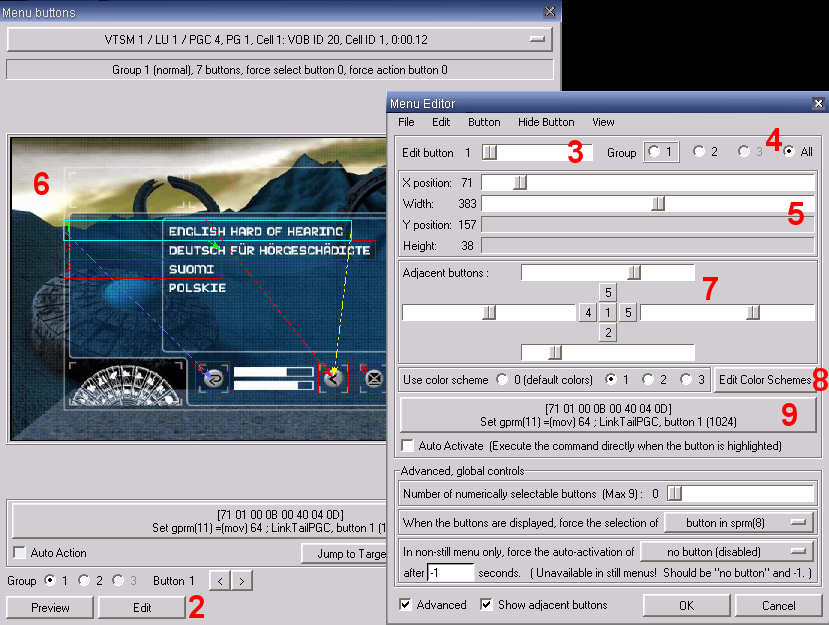Click 'DEUTSCH FÜR HÖRGESCHÄDIGTE' in the menu preview

click(269, 250)
